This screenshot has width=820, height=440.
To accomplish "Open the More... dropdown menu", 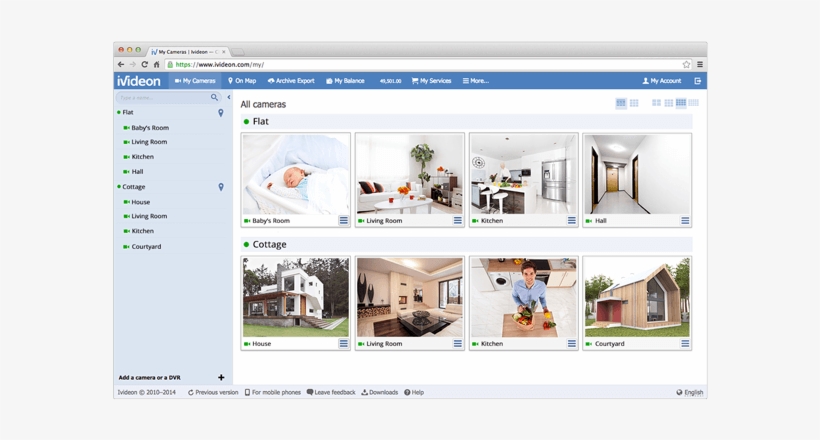I will (x=476, y=81).
